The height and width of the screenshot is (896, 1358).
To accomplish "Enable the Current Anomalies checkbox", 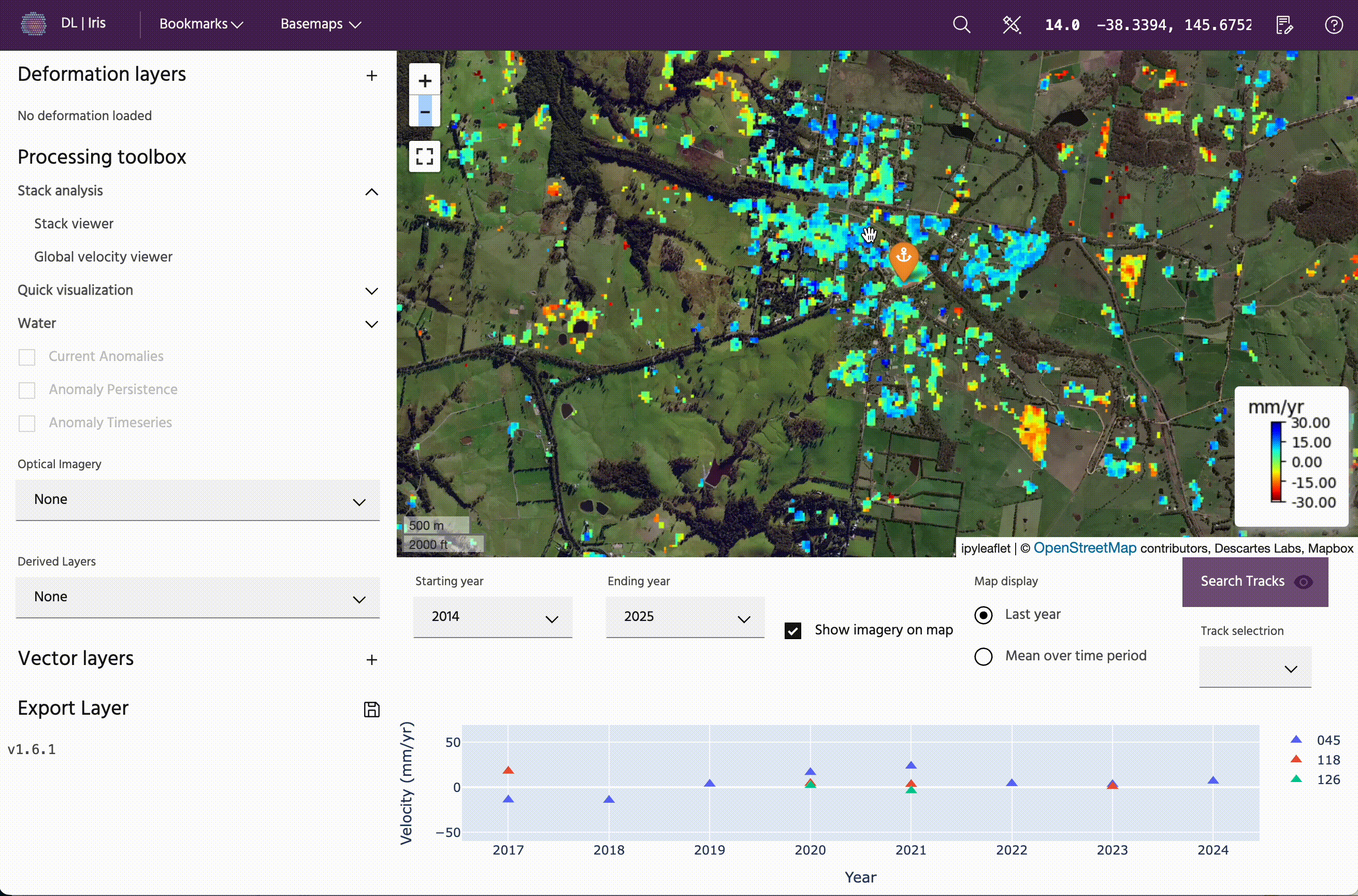I will point(27,357).
